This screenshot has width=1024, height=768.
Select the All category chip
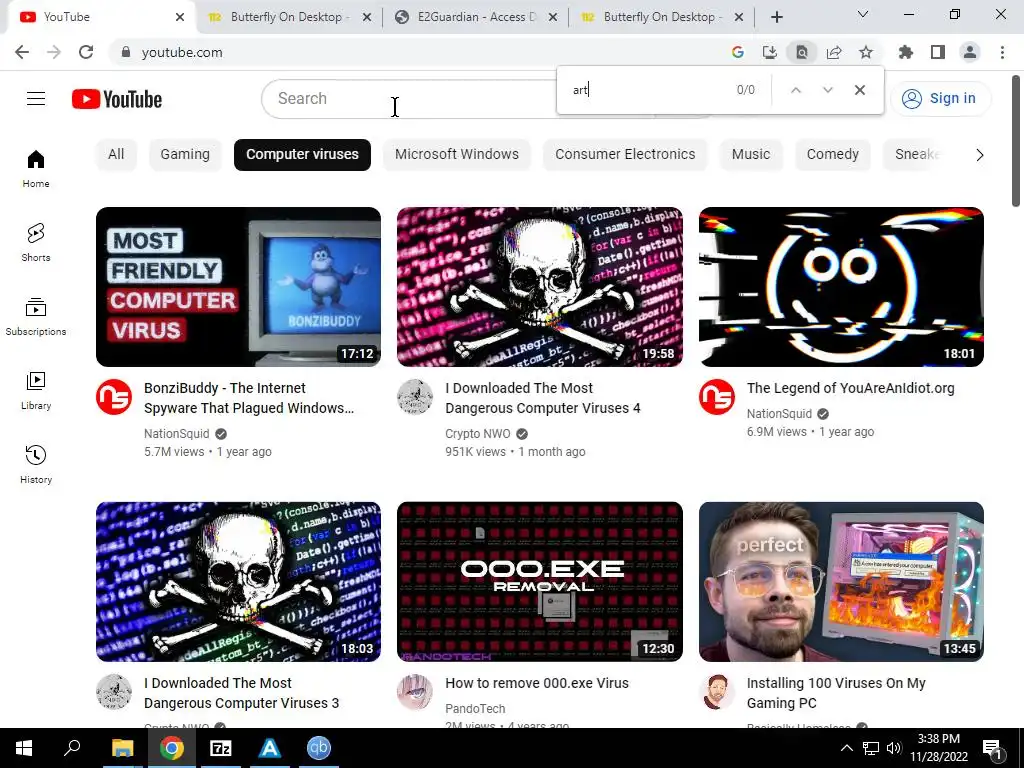coord(116,155)
